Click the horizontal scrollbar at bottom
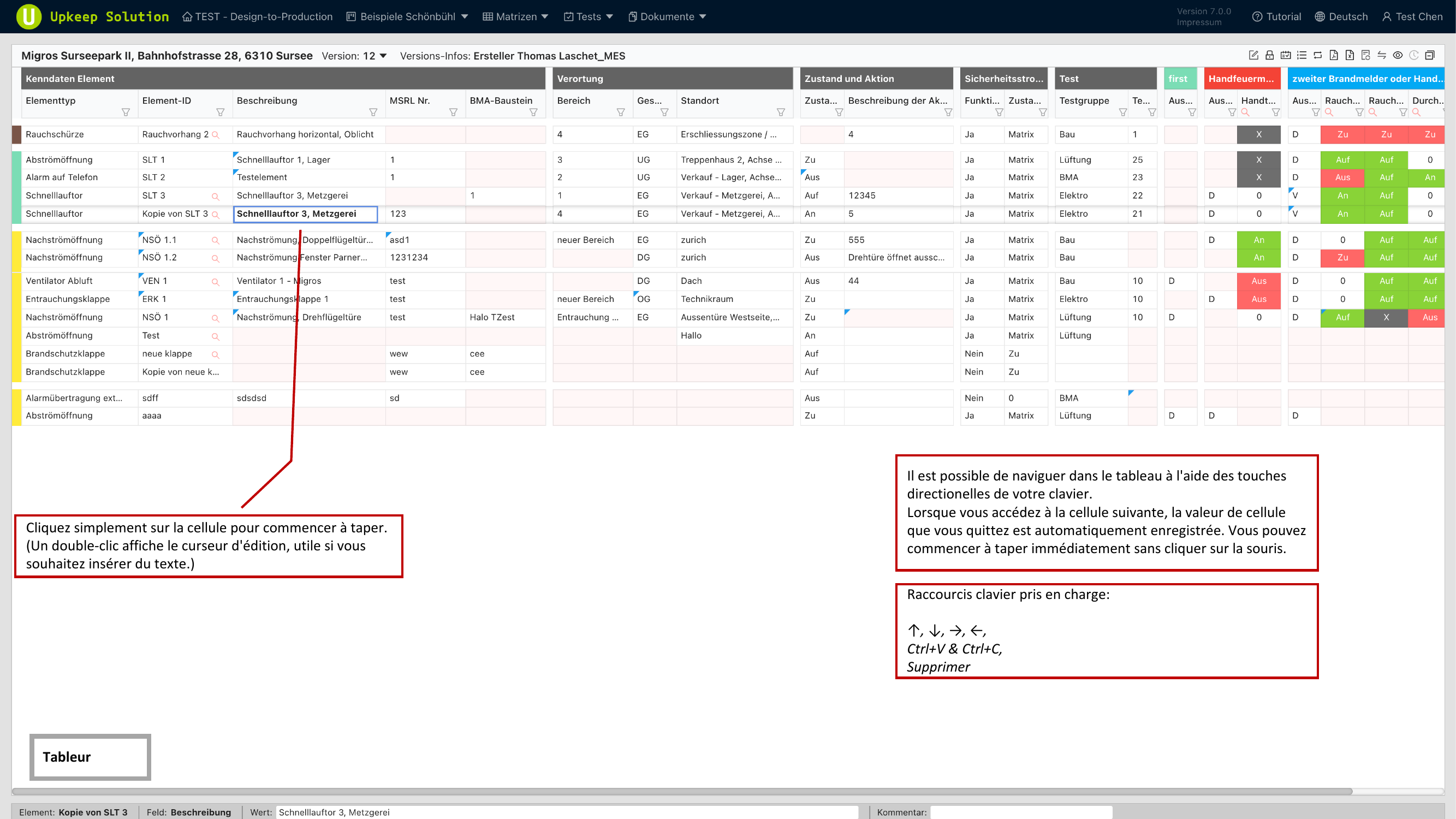The image size is (1456, 819). 678,791
